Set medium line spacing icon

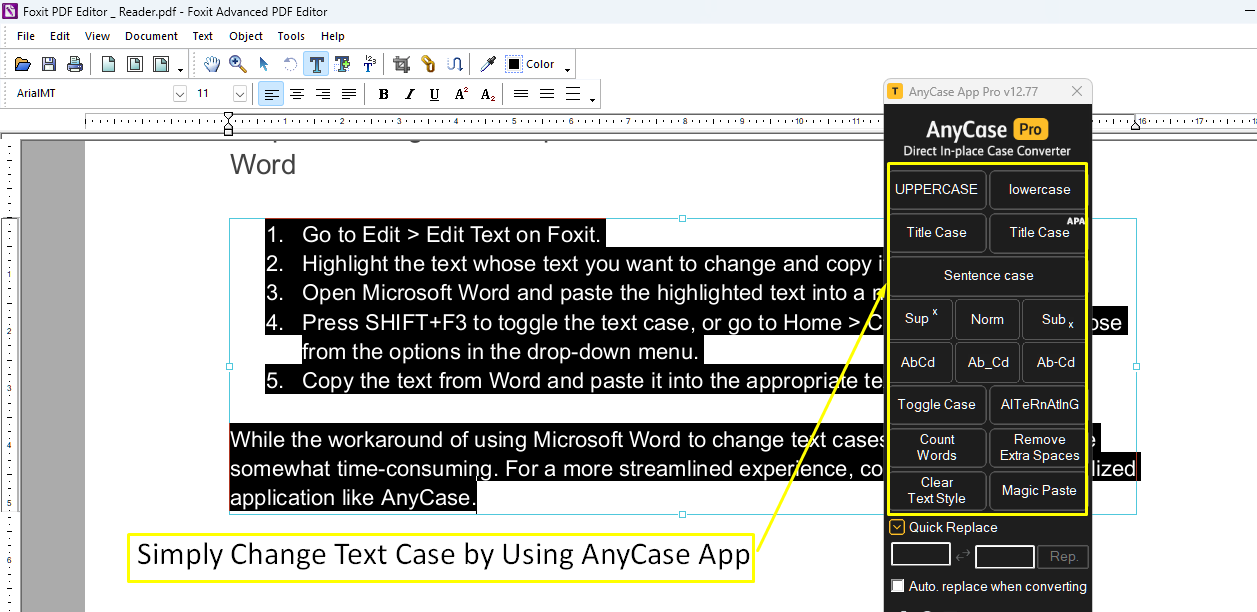[547, 94]
